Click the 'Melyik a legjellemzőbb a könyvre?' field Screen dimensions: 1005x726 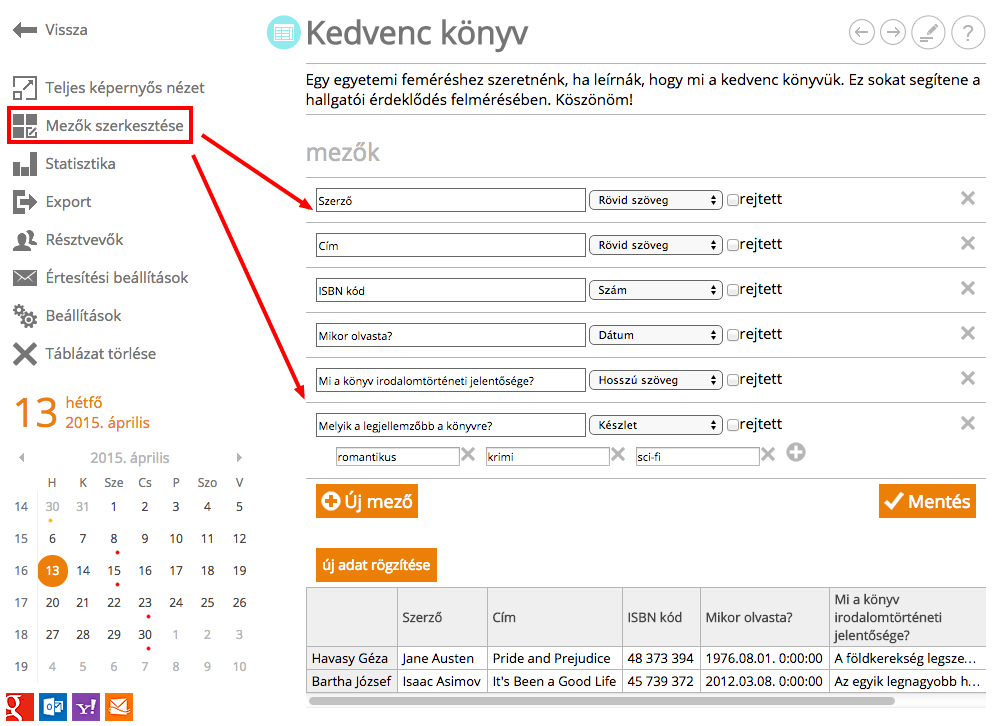pos(450,425)
